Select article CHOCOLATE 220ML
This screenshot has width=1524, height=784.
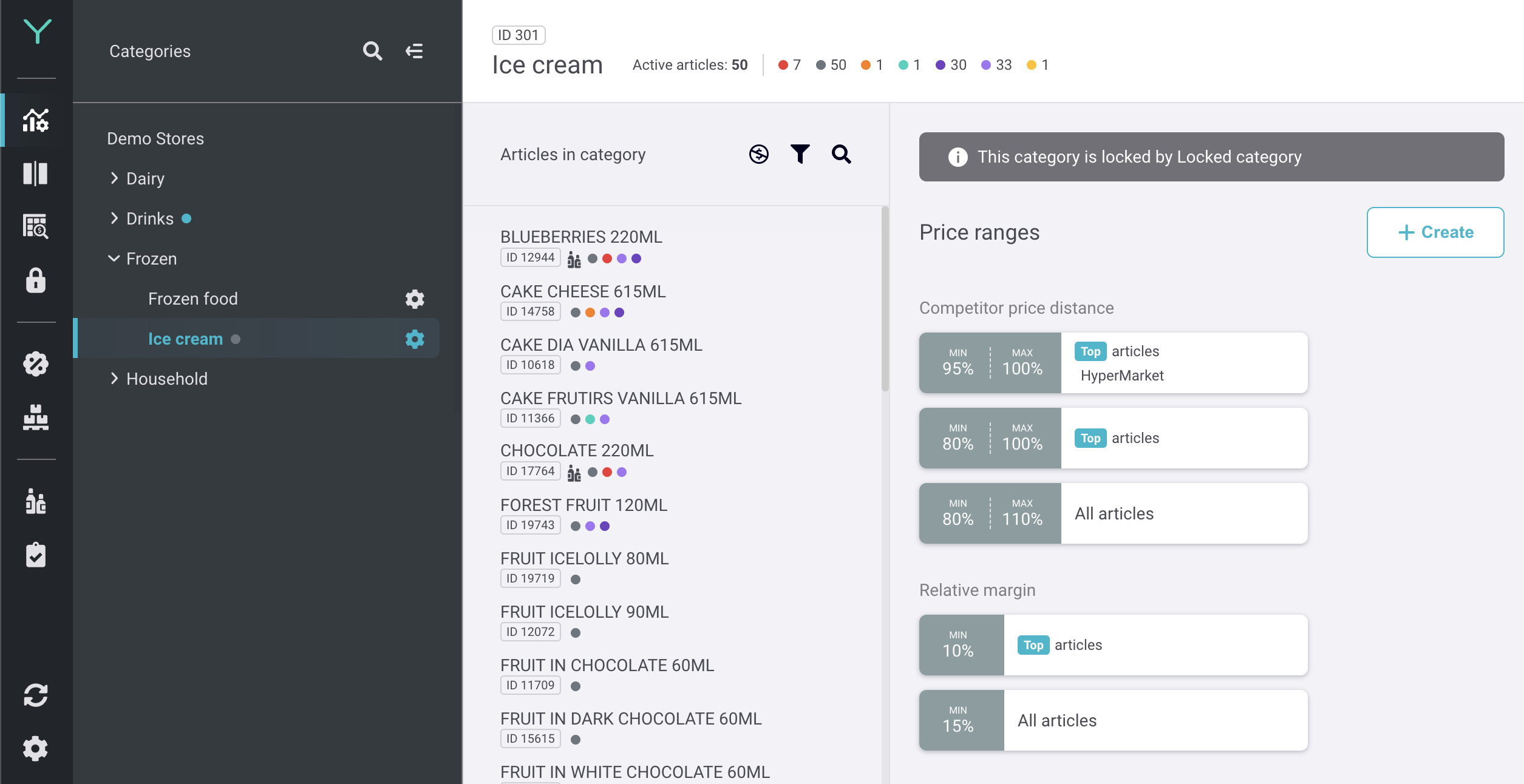(577, 450)
